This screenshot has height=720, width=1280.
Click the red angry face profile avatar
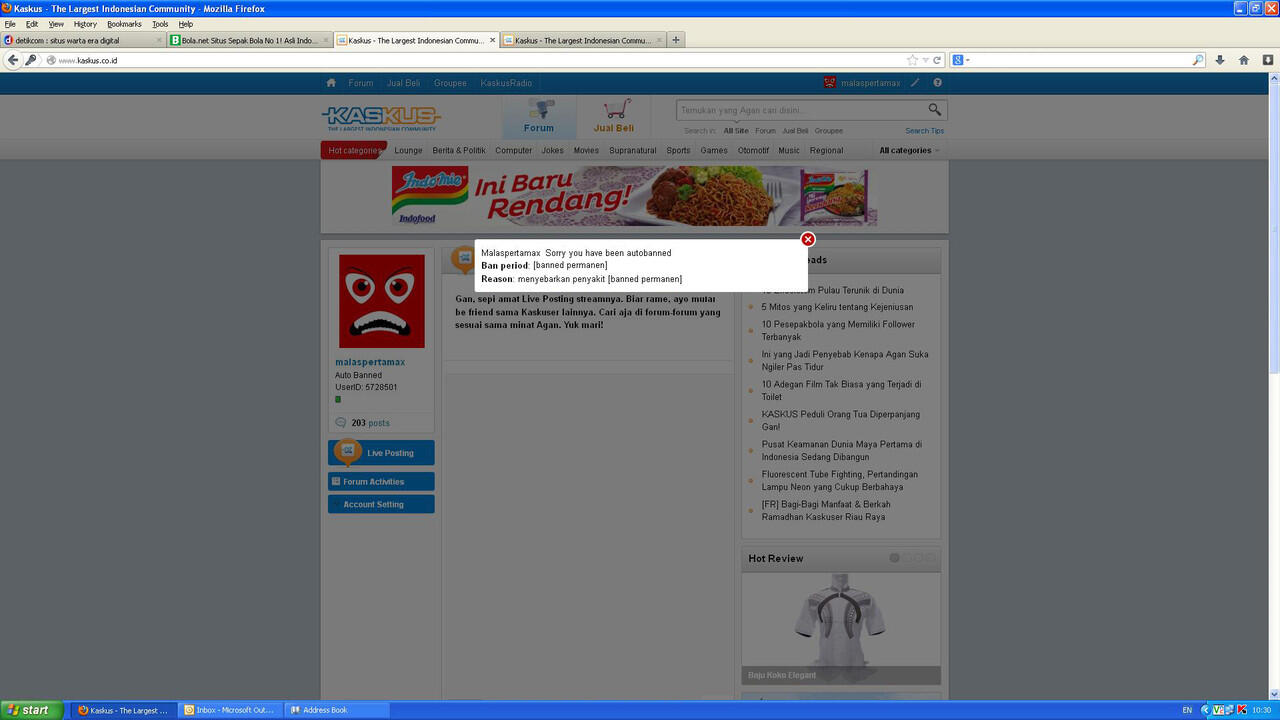(381, 301)
